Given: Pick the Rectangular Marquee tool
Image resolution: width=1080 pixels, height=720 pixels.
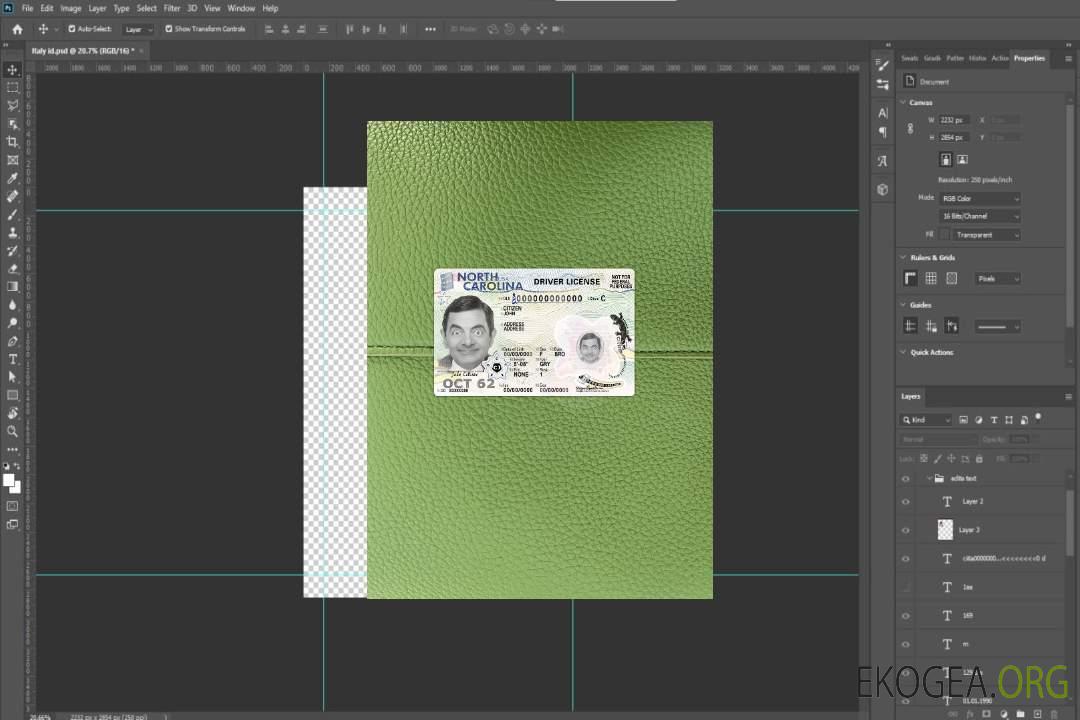Looking at the screenshot, I should click(x=13, y=87).
